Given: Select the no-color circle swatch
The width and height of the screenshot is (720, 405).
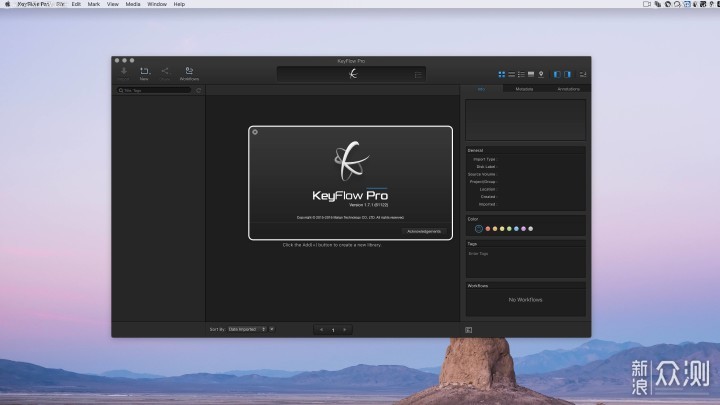Looking at the screenshot, I should [x=478, y=229].
